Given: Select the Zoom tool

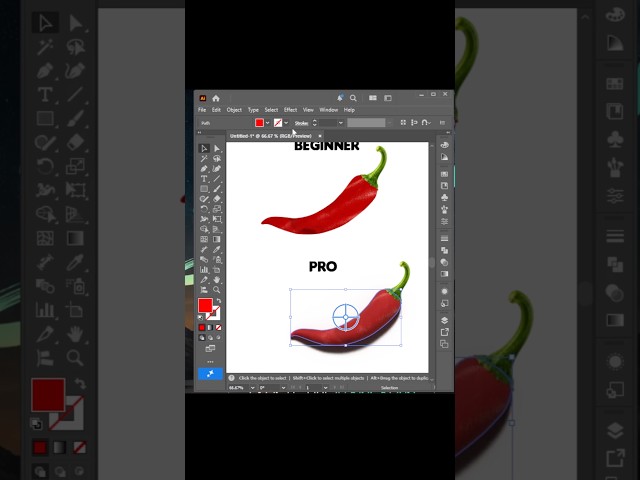Looking at the screenshot, I should [217, 290].
